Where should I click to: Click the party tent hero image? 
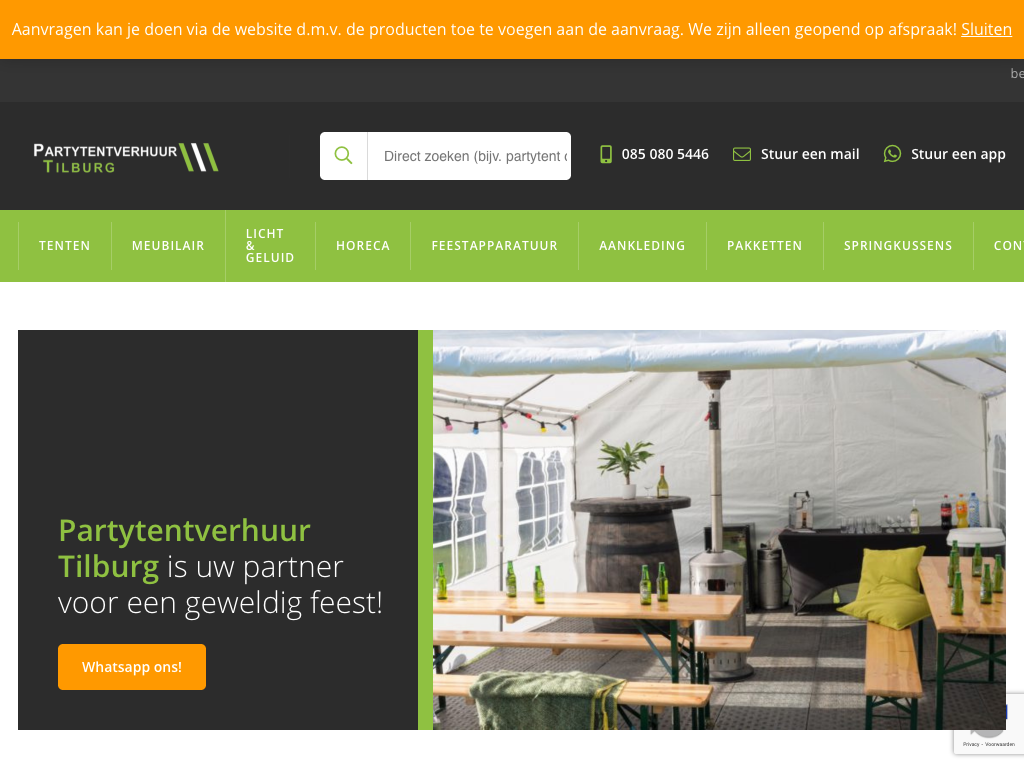pos(719,530)
